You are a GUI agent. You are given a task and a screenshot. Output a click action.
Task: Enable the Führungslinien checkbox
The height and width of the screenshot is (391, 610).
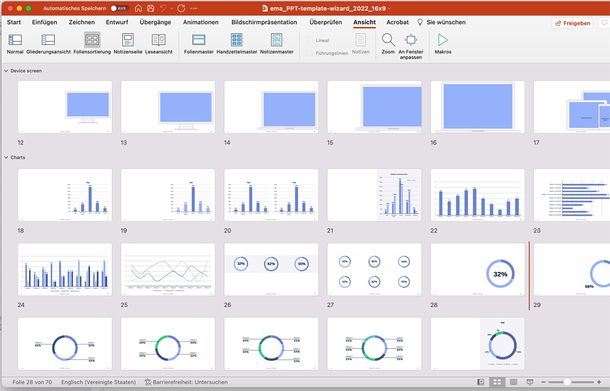(310, 53)
